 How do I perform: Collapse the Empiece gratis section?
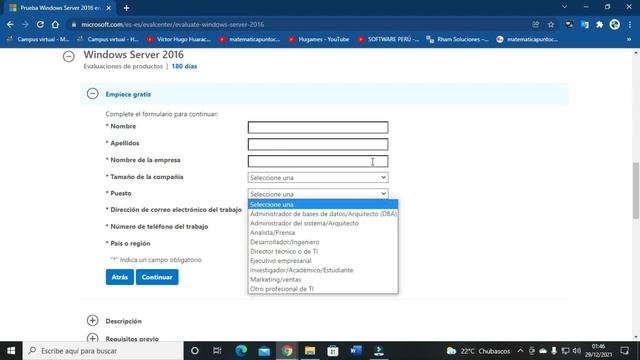pyautogui.click(x=93, y=94)
